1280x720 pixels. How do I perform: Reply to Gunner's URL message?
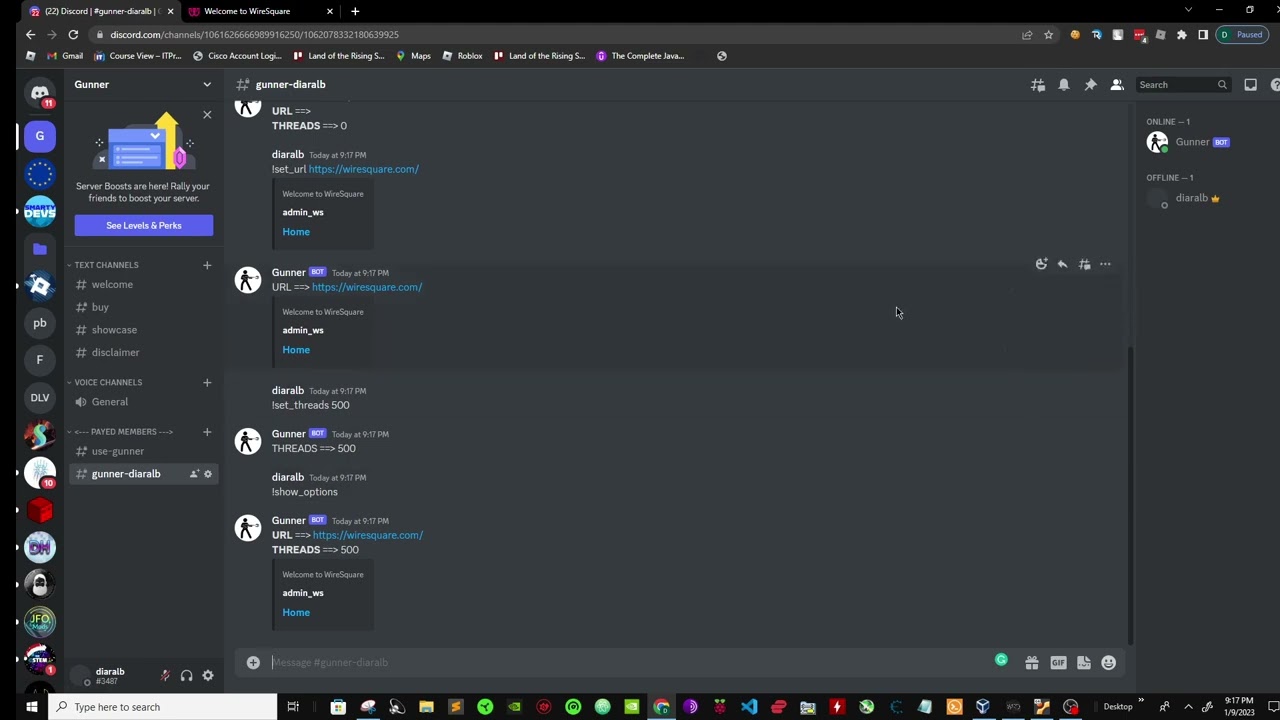coord(1062,264)
